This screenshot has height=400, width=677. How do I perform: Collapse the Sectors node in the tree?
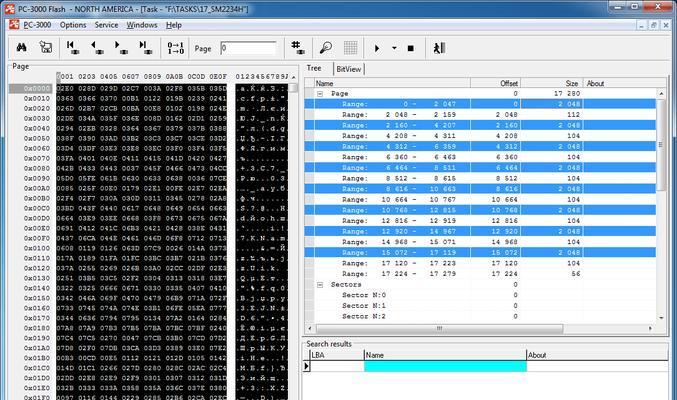(320, 285)
